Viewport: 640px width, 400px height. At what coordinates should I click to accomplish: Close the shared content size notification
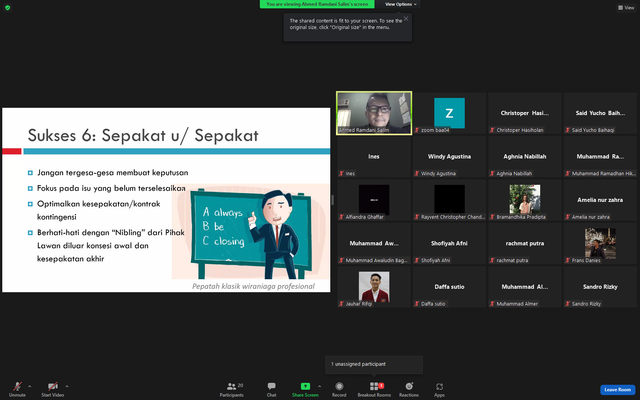pyautogui.click(x=406, y=18)
